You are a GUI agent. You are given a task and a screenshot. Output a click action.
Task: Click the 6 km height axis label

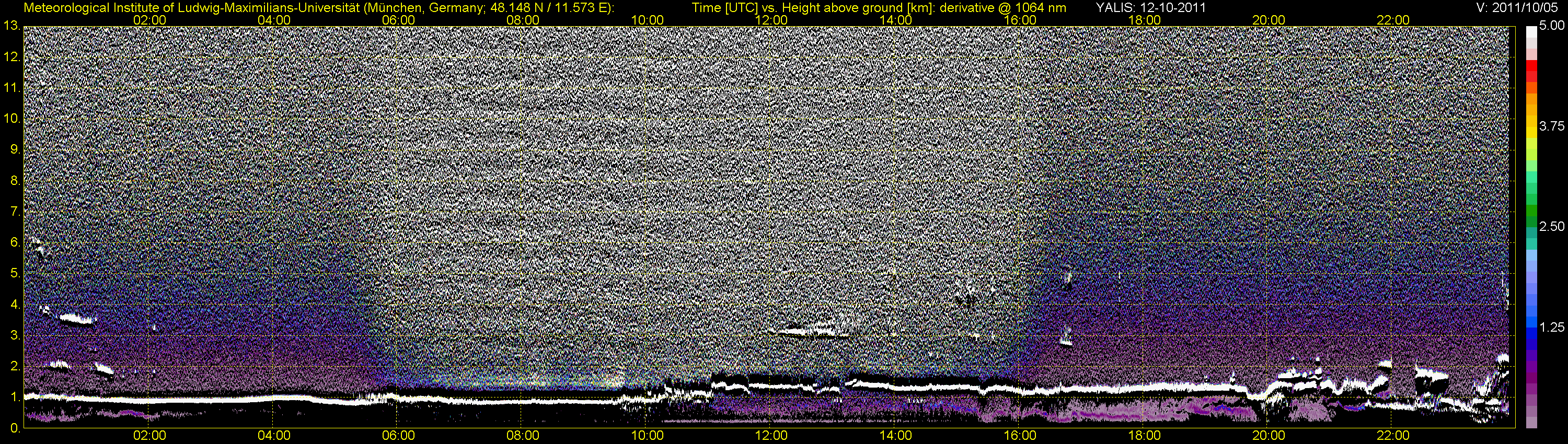pyautogui.click(x=15, y=243)
